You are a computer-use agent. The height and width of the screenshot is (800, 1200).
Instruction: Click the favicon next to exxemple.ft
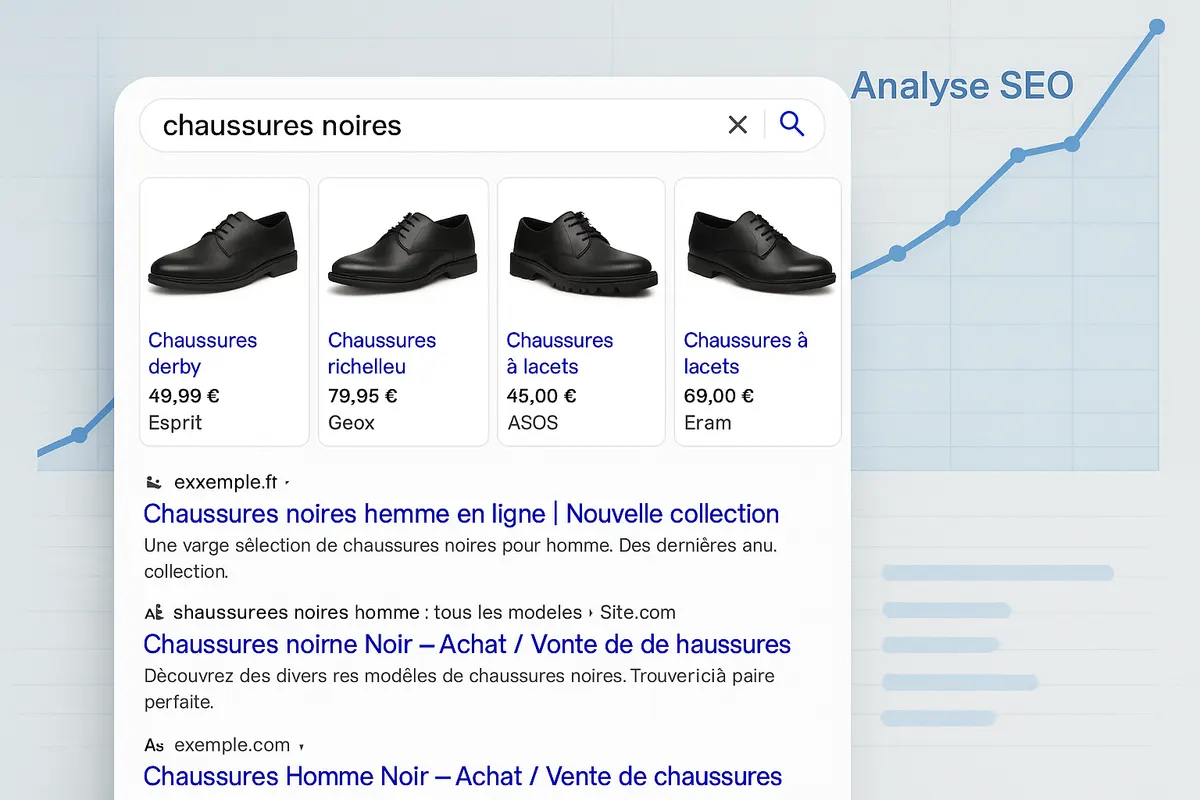tap(153, 482)
